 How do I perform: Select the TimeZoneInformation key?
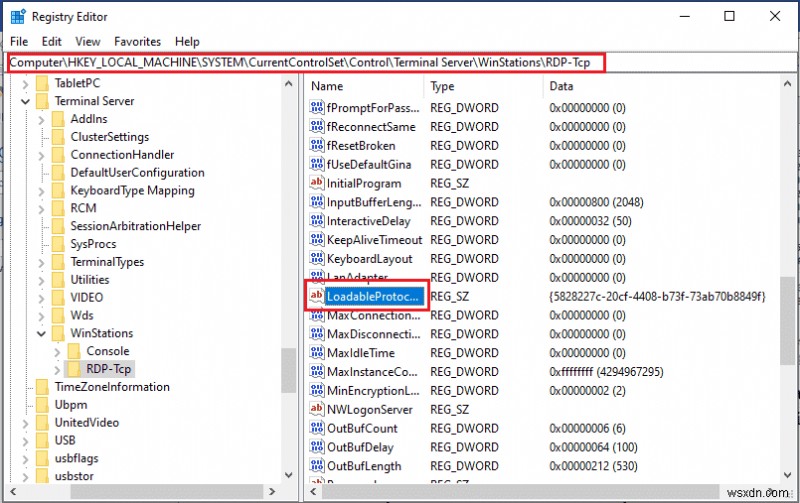[x=112, y=387]
